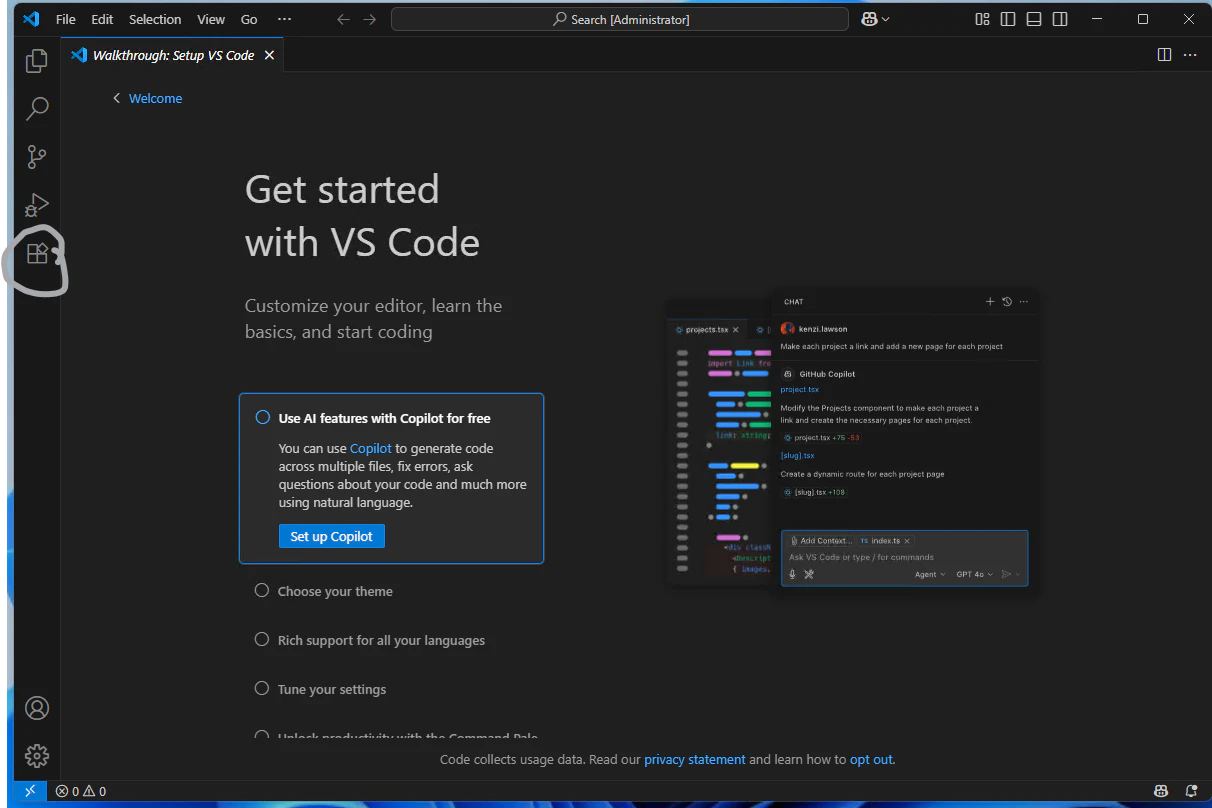Image resolution: width=1212 pixels, height=808 pixels.
Task: Open remote window from status bar icon
Action: click(x=30, y=791)
